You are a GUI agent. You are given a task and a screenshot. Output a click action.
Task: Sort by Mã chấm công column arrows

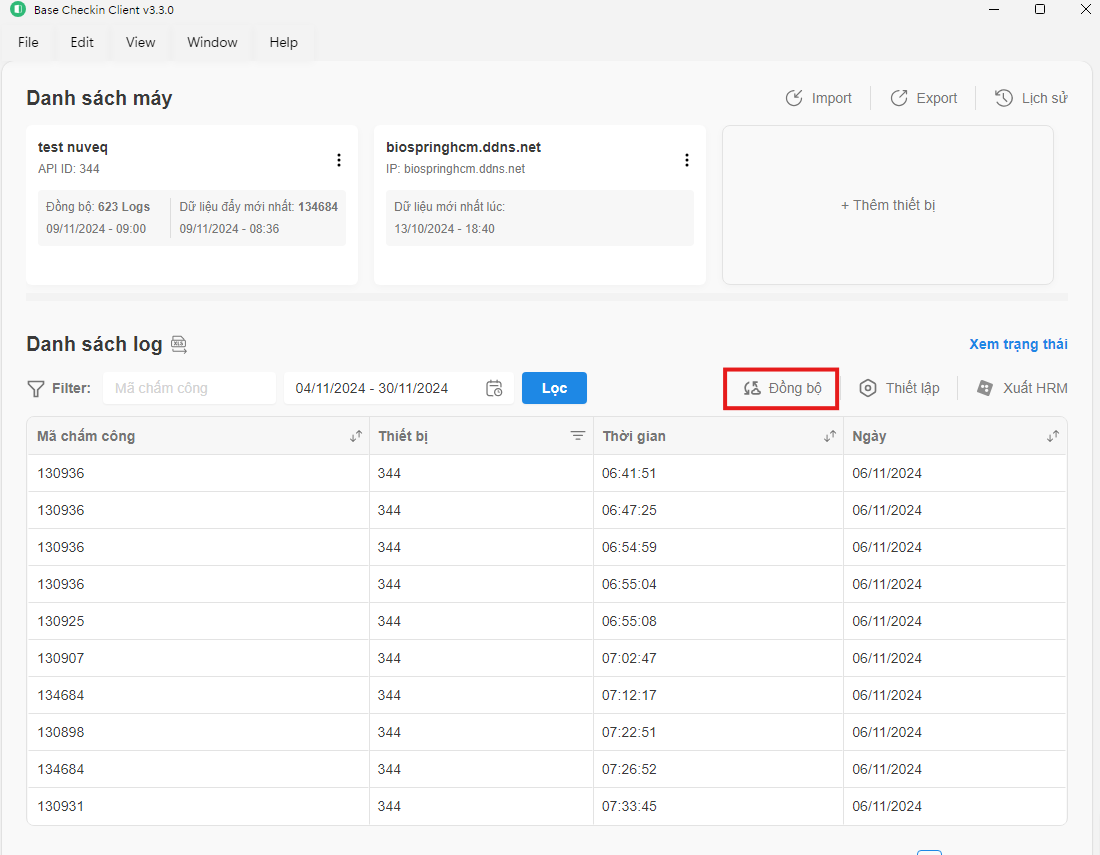356,436
